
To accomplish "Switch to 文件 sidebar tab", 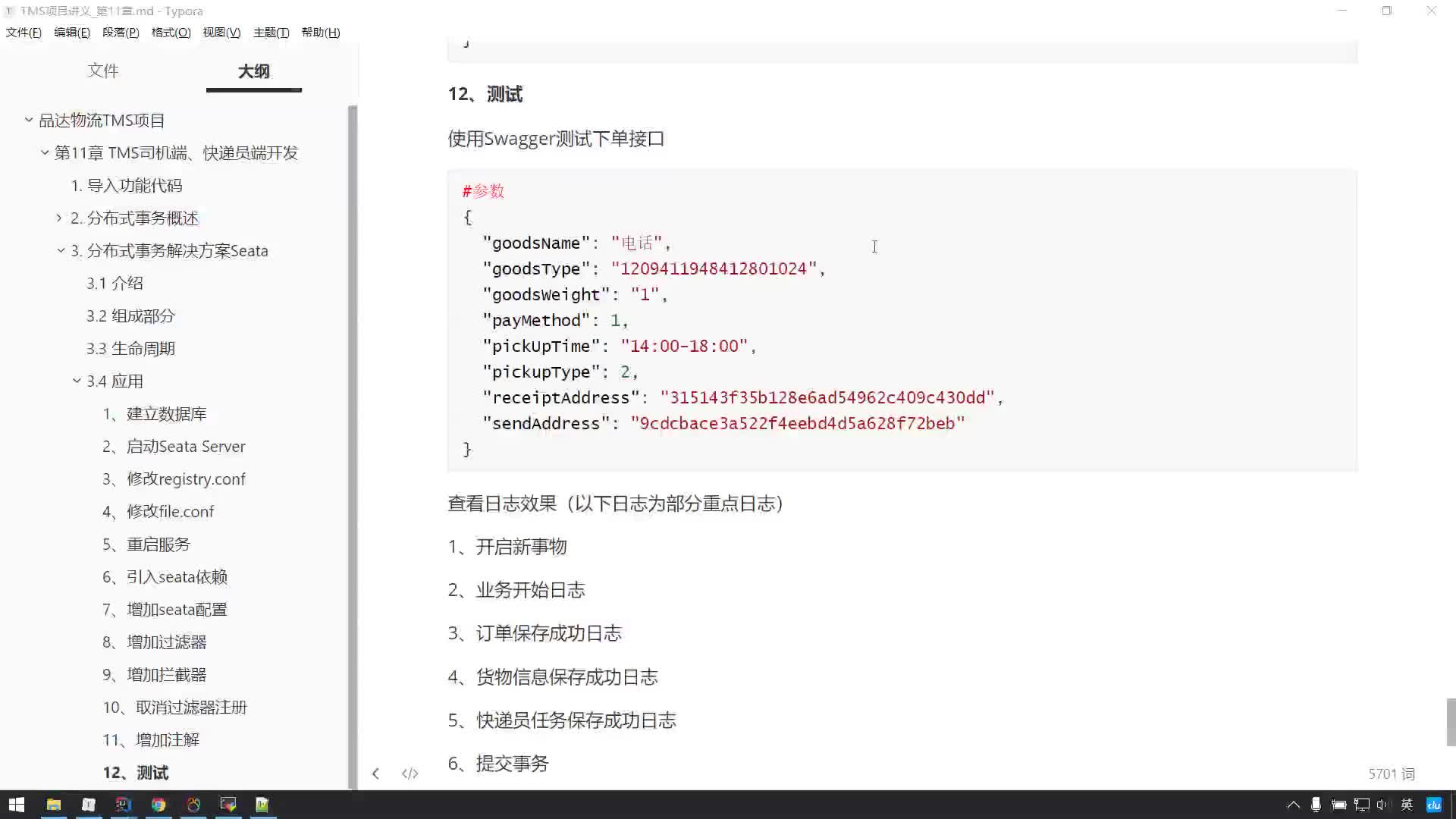I will 103,71.
